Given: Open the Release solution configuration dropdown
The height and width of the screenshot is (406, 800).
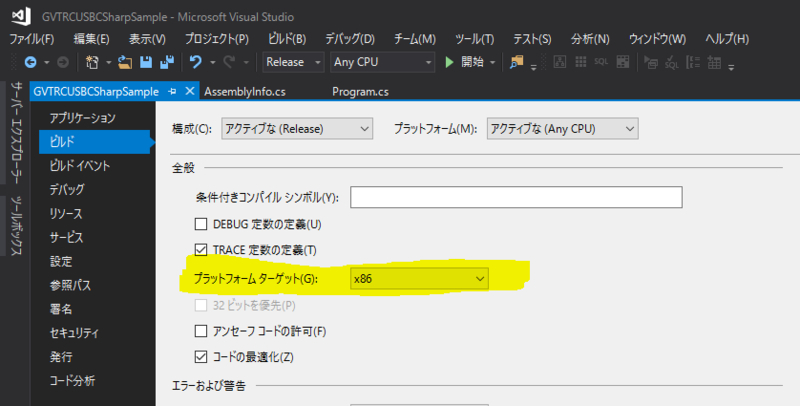Looking at the screenshot, I should click(x=293, y=62).
